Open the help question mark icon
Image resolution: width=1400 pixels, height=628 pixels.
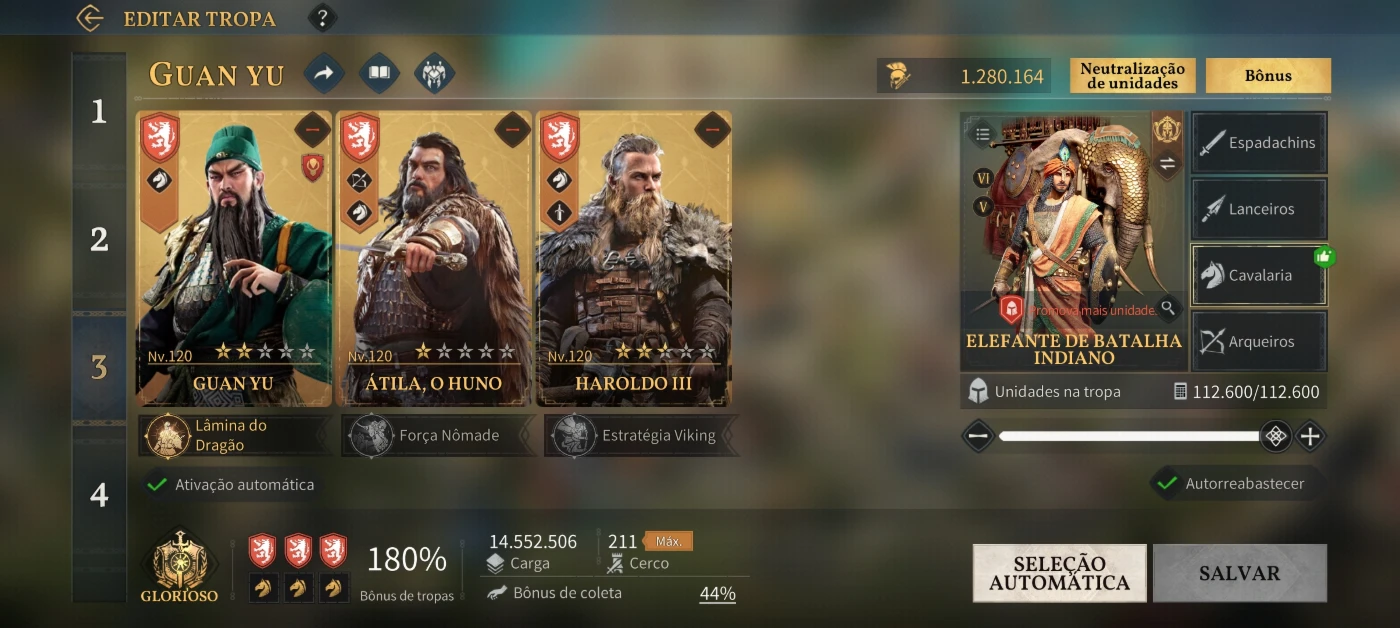click(x=322, y=18)
